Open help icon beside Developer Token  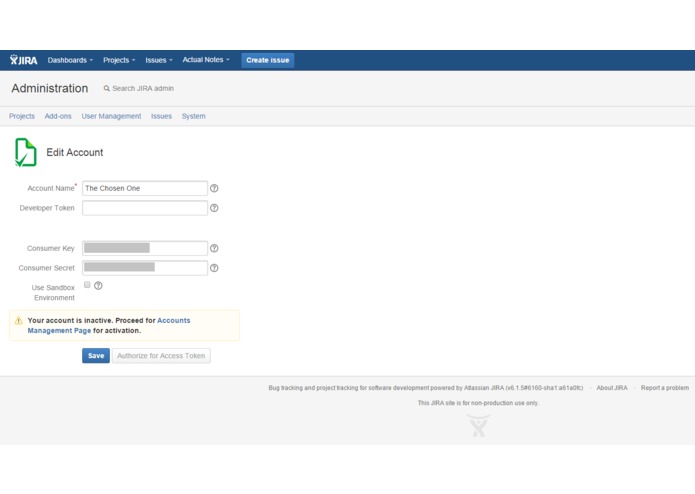(214, 208)
